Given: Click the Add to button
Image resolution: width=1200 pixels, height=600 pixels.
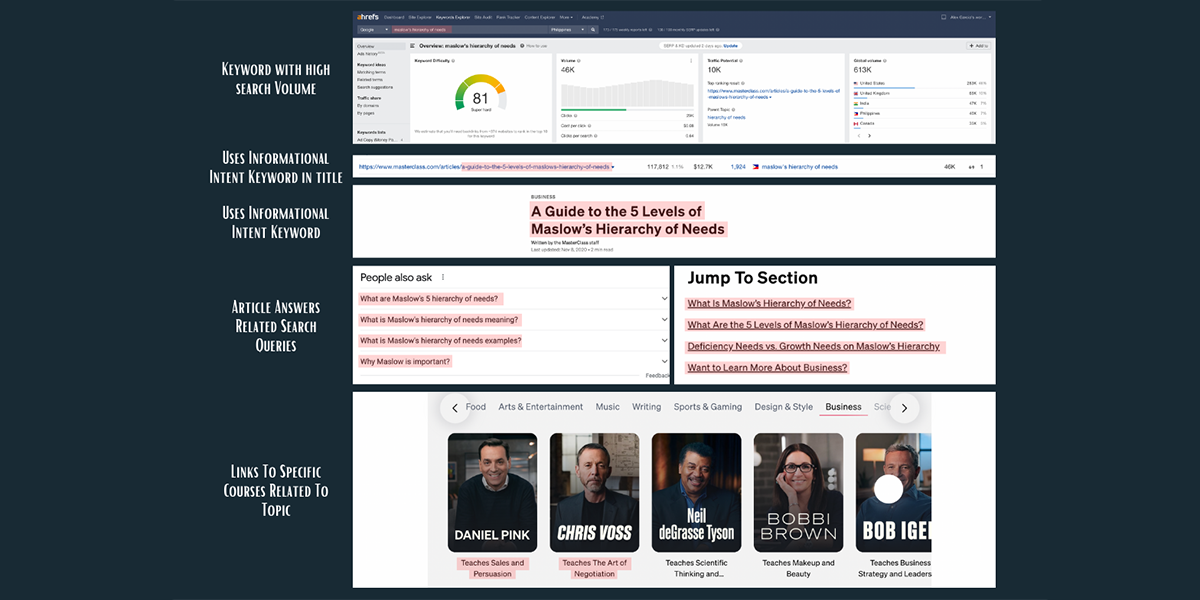Looking at the screenshot, I should (x=978, y=46).
